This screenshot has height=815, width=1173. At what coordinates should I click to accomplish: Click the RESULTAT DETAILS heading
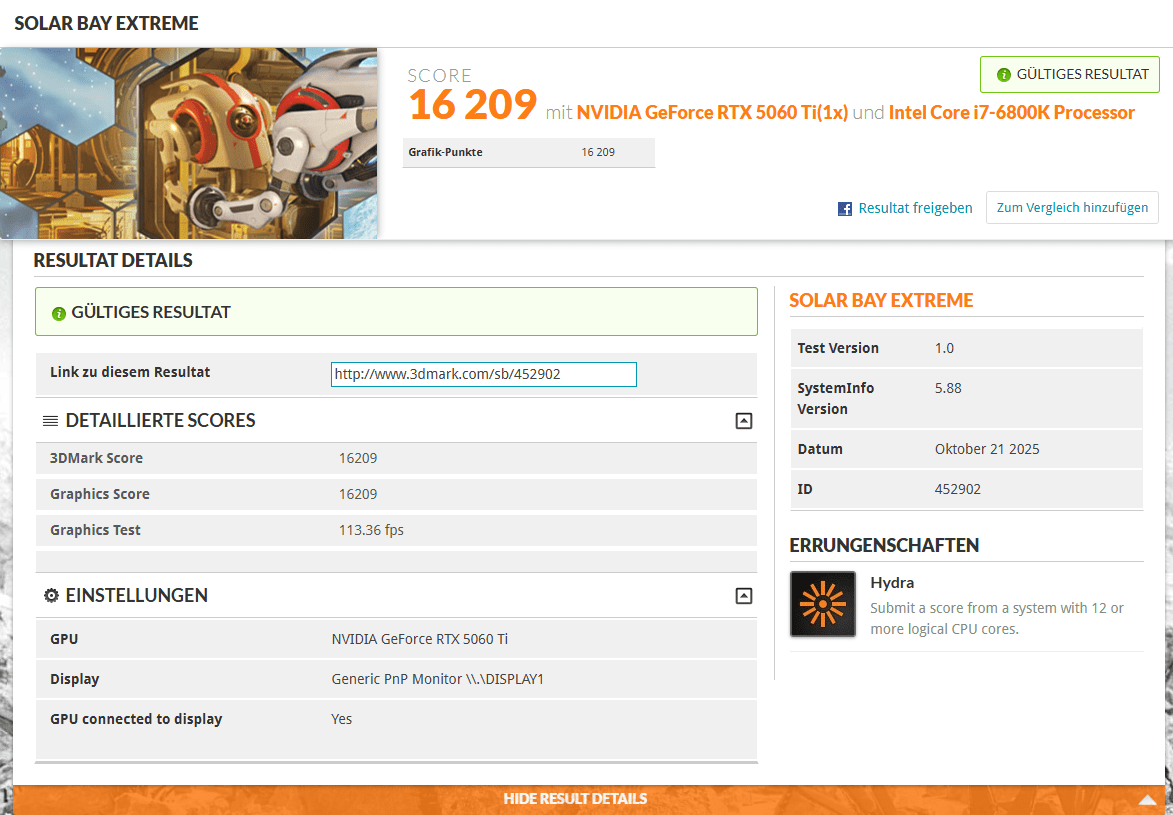[113, 260]
